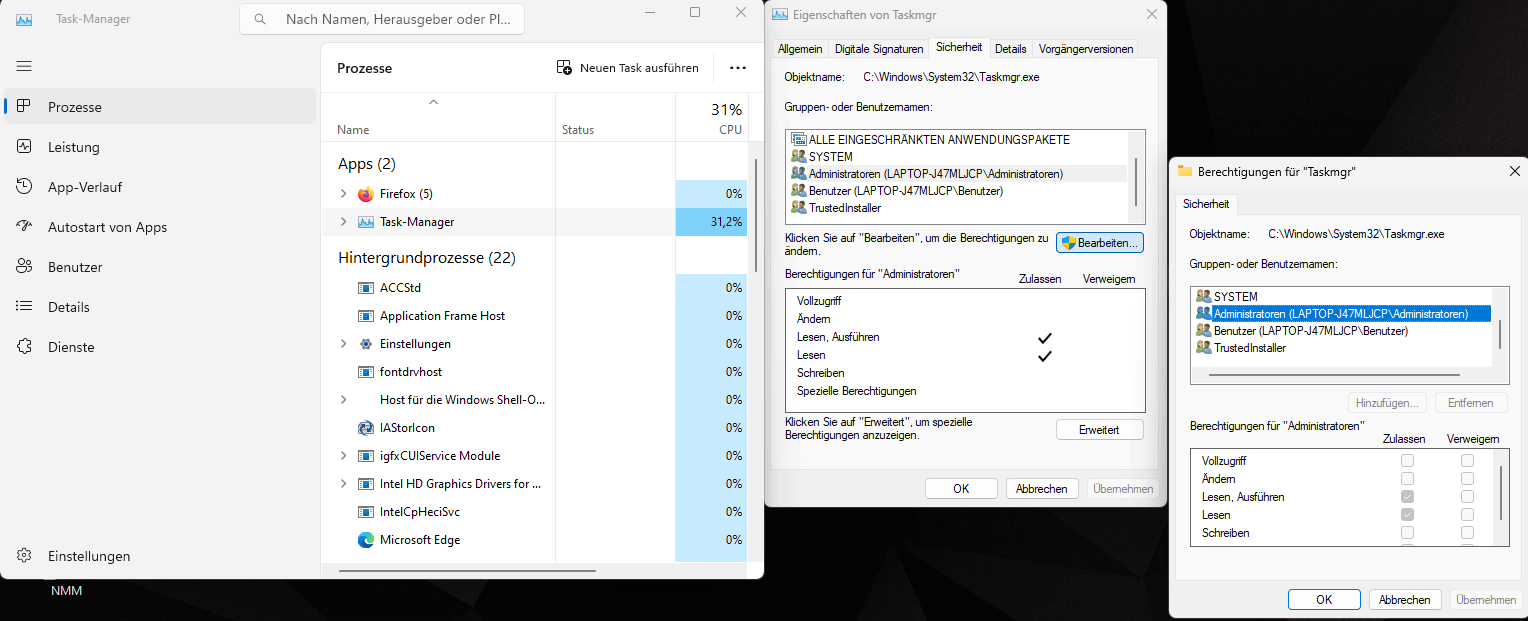Check Vollzugriff Verweigern checkbox
The height and width of the screenshot is (621, 1528).
pos(1467,461)
